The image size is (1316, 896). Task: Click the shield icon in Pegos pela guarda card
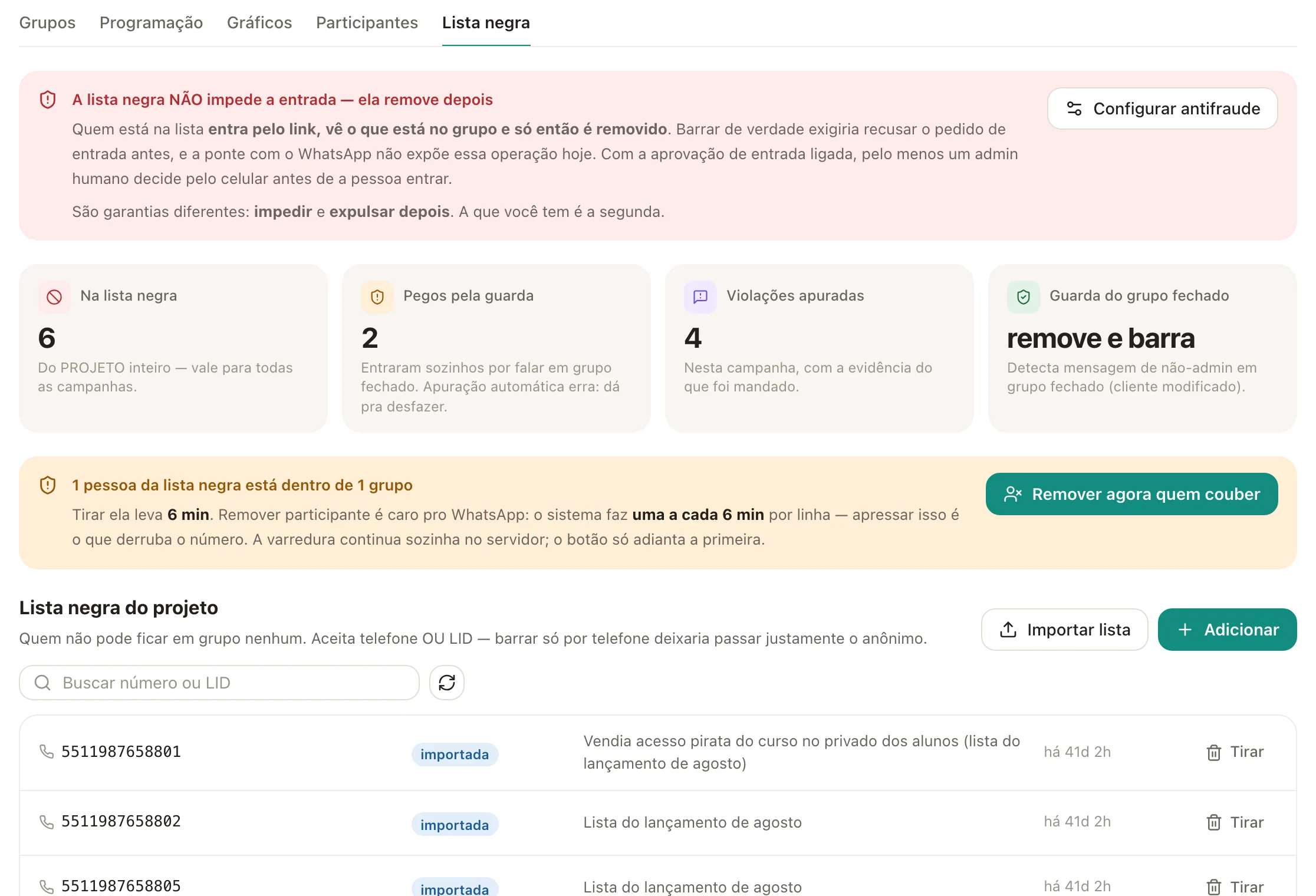pyautogui.click(x=377, y=297)
